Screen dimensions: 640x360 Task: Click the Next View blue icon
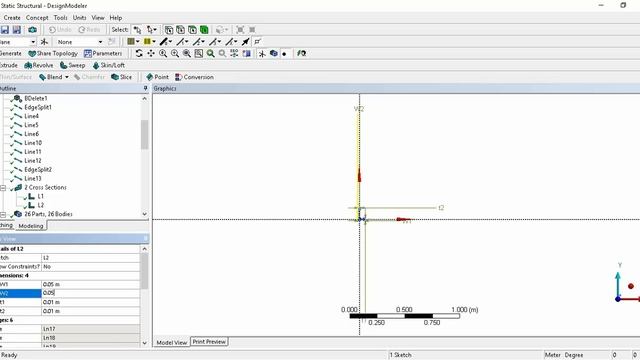click(x=247, y=53)
